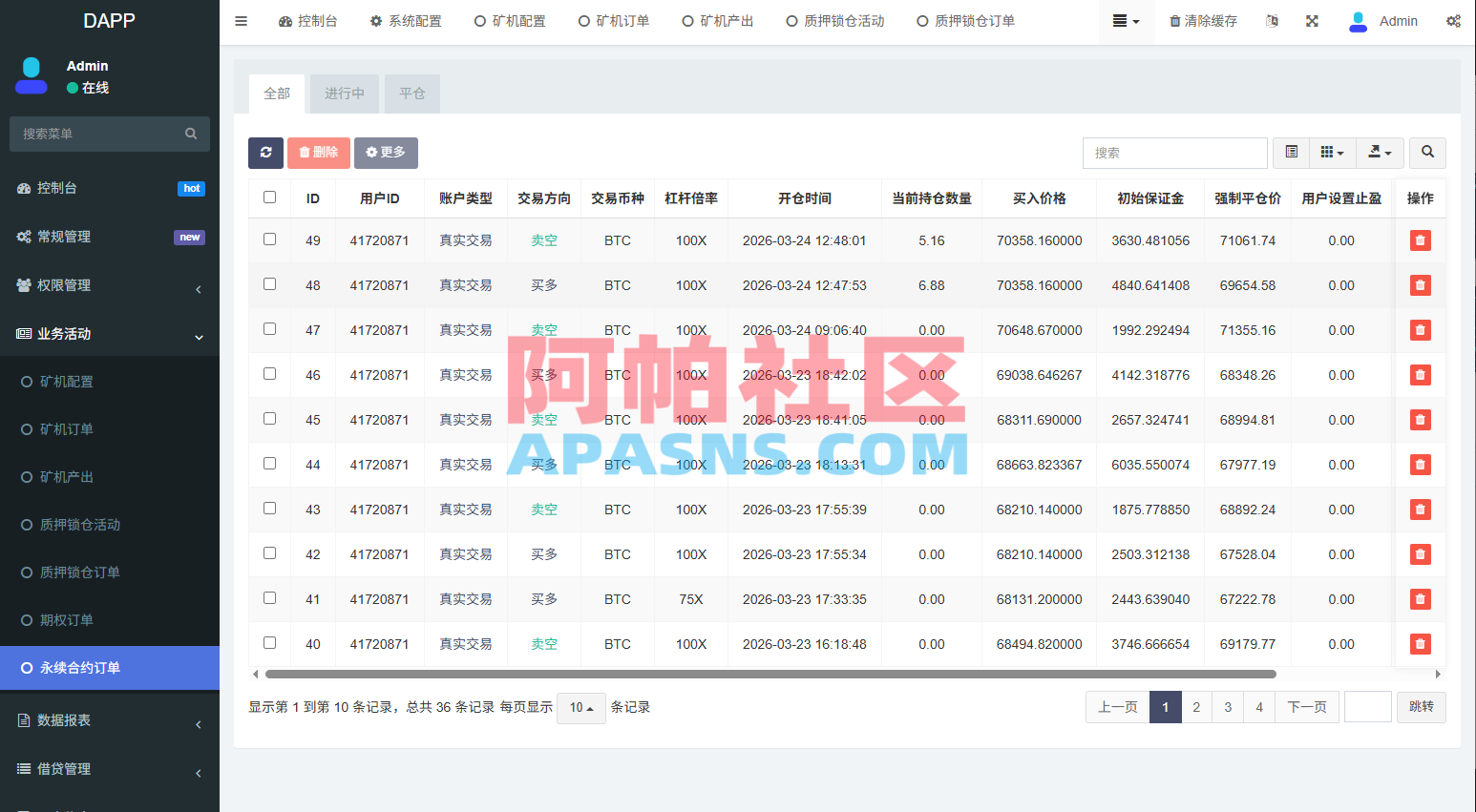Click the Admin avatar in top bar
This screenshot has width=1476, height=812.
(1358, 21)
